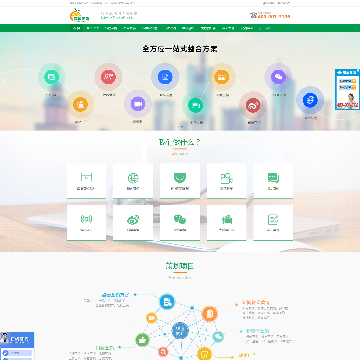This screenshot has width=360, height=360.
Task: Open the service card with globe icon
Action: pos(133,181)
